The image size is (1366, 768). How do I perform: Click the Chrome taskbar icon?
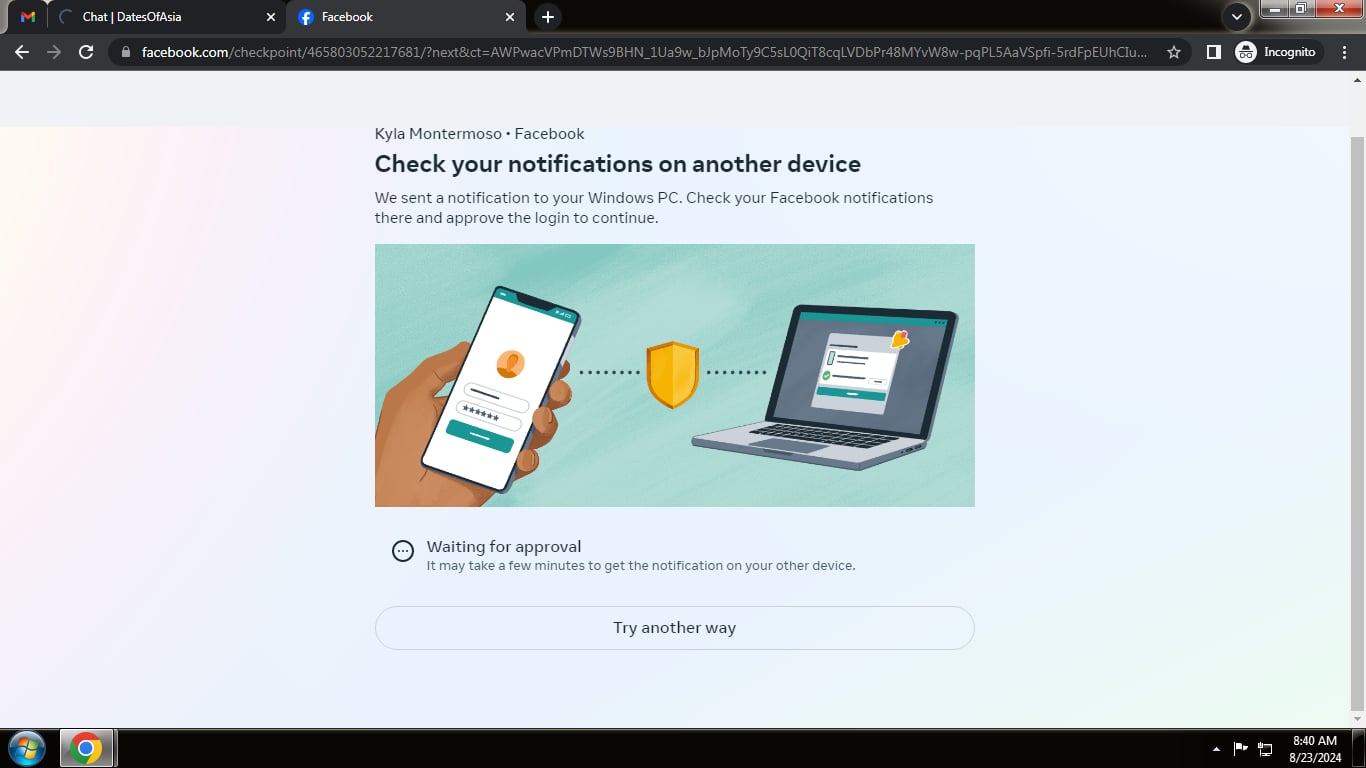87,748
